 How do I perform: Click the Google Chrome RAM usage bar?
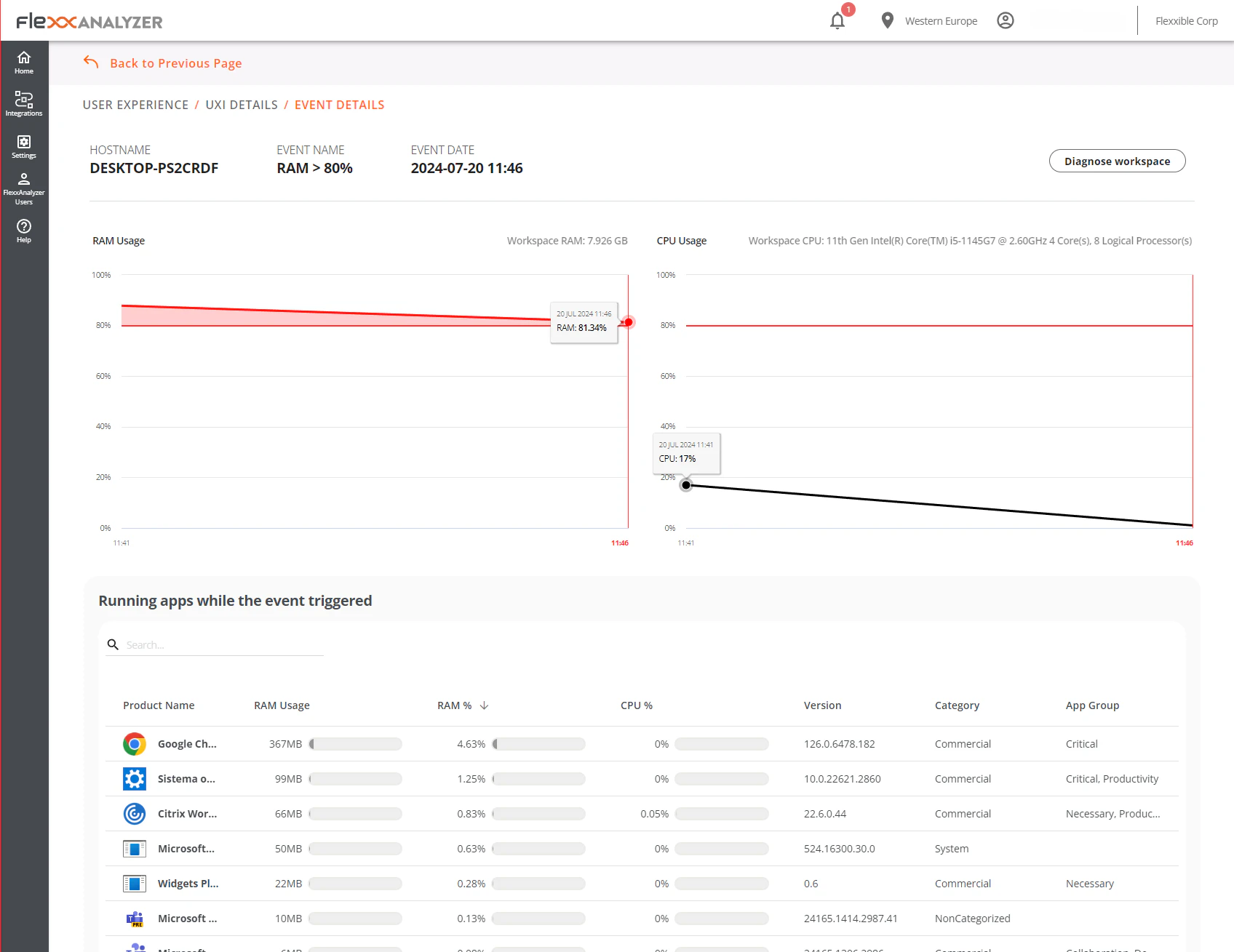[356, 744]
